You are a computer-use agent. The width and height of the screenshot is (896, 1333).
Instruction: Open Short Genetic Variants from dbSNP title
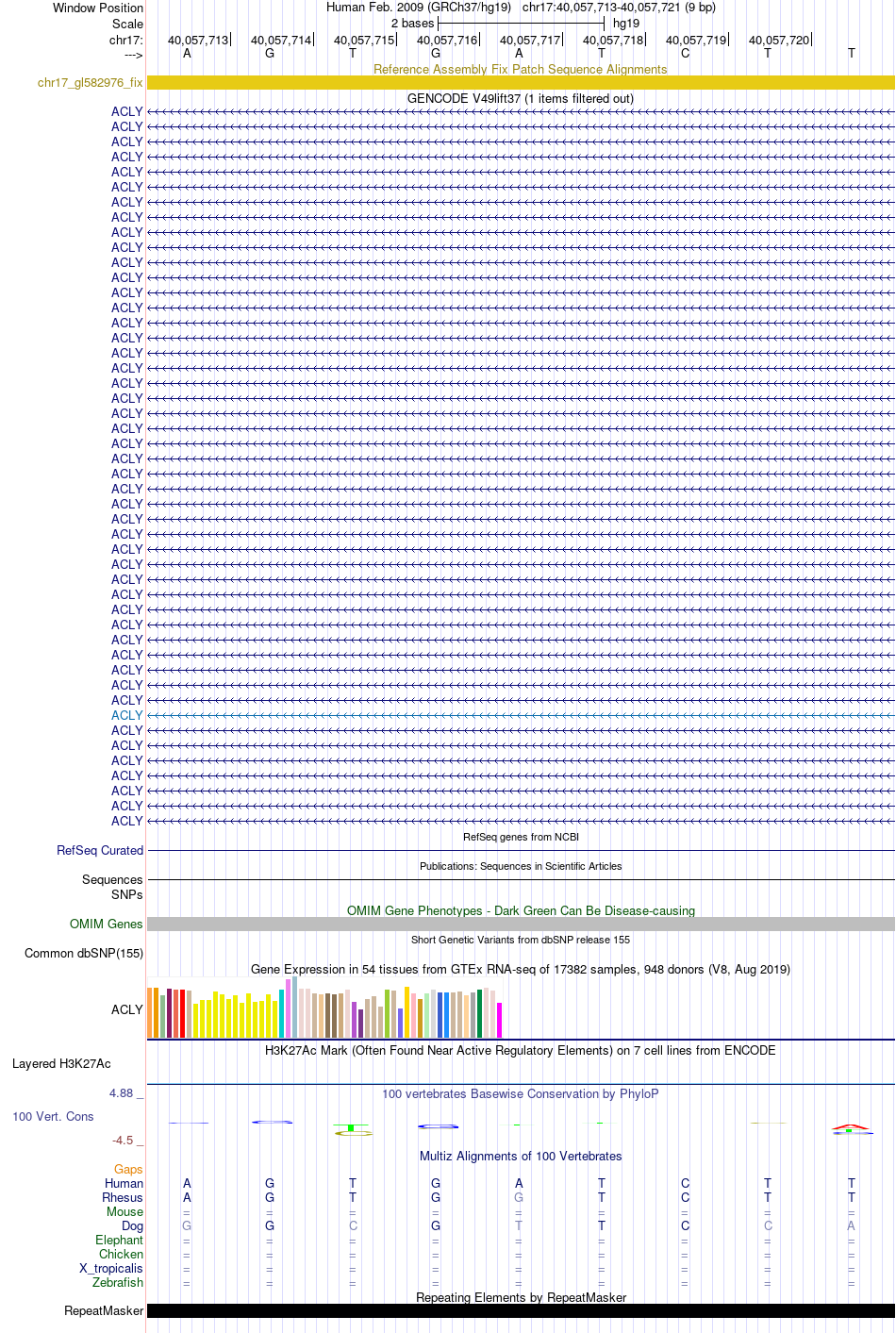coord(521,940)
